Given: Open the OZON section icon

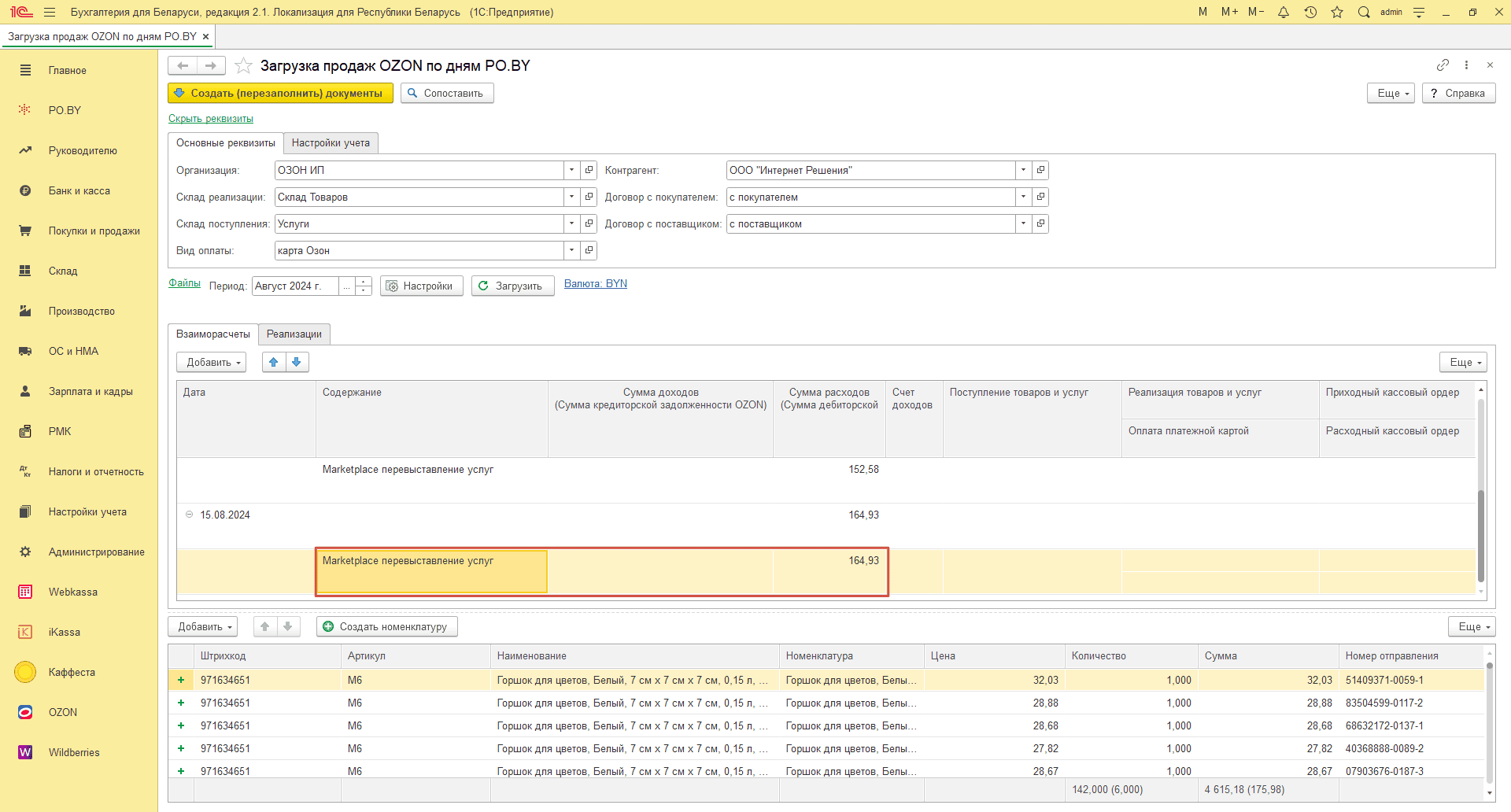Looking at the screenshot, I should [x=25, y=712].
